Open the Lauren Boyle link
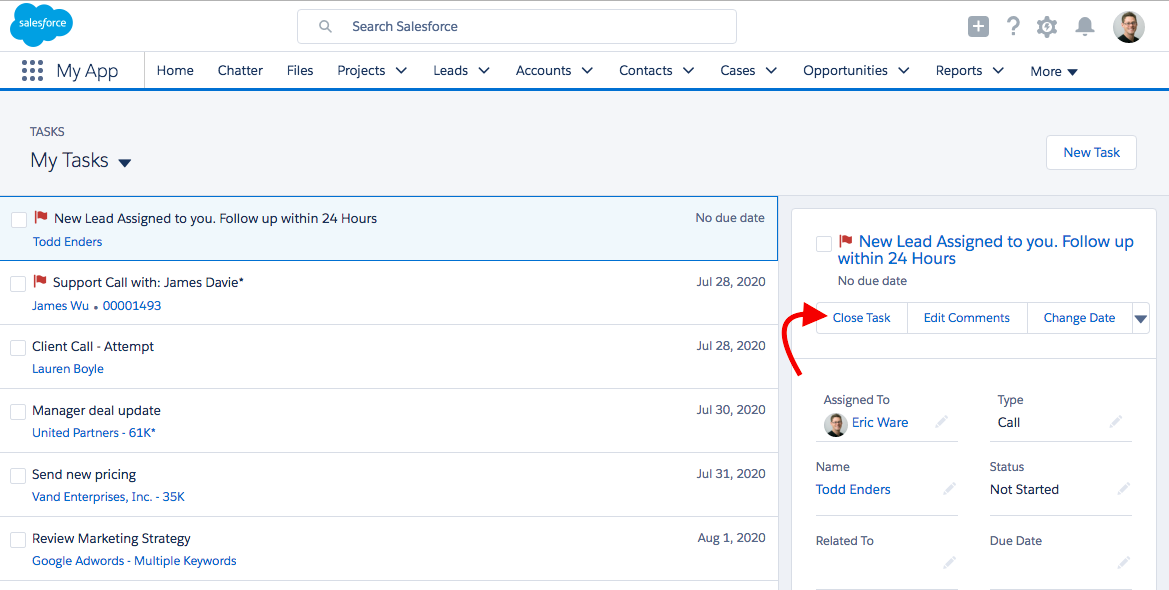 point(68,369)
